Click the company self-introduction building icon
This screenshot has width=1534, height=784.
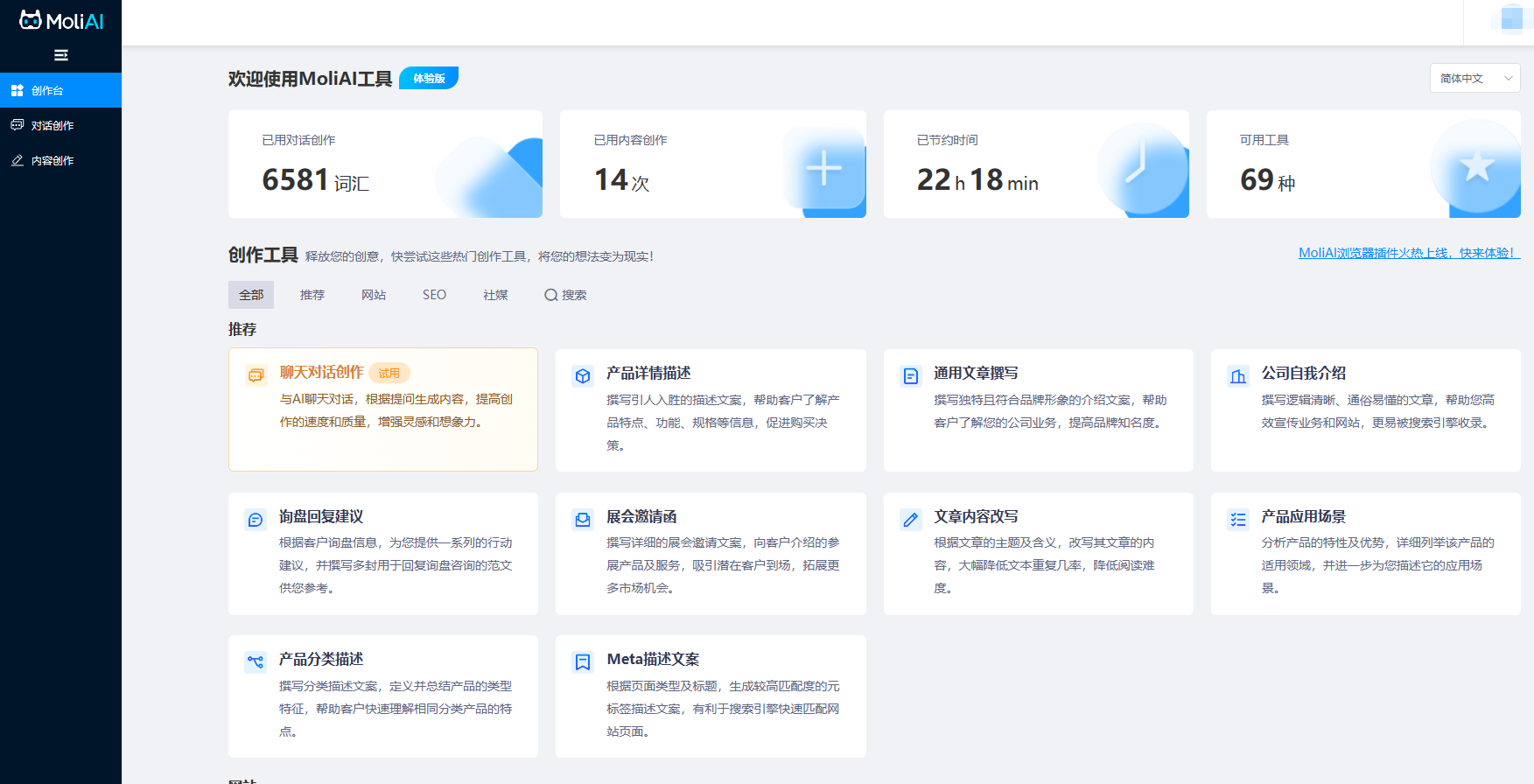tap(1237, 376)
